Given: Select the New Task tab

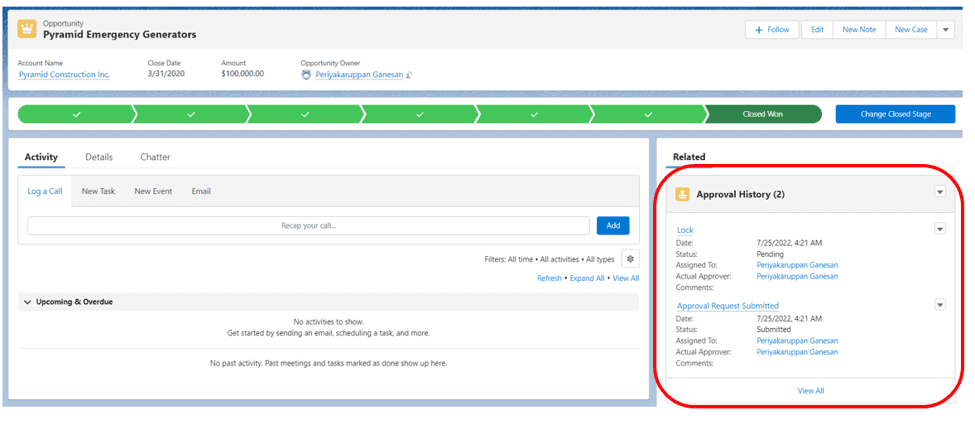Looking at the screenshot, I should click(98, 191).
